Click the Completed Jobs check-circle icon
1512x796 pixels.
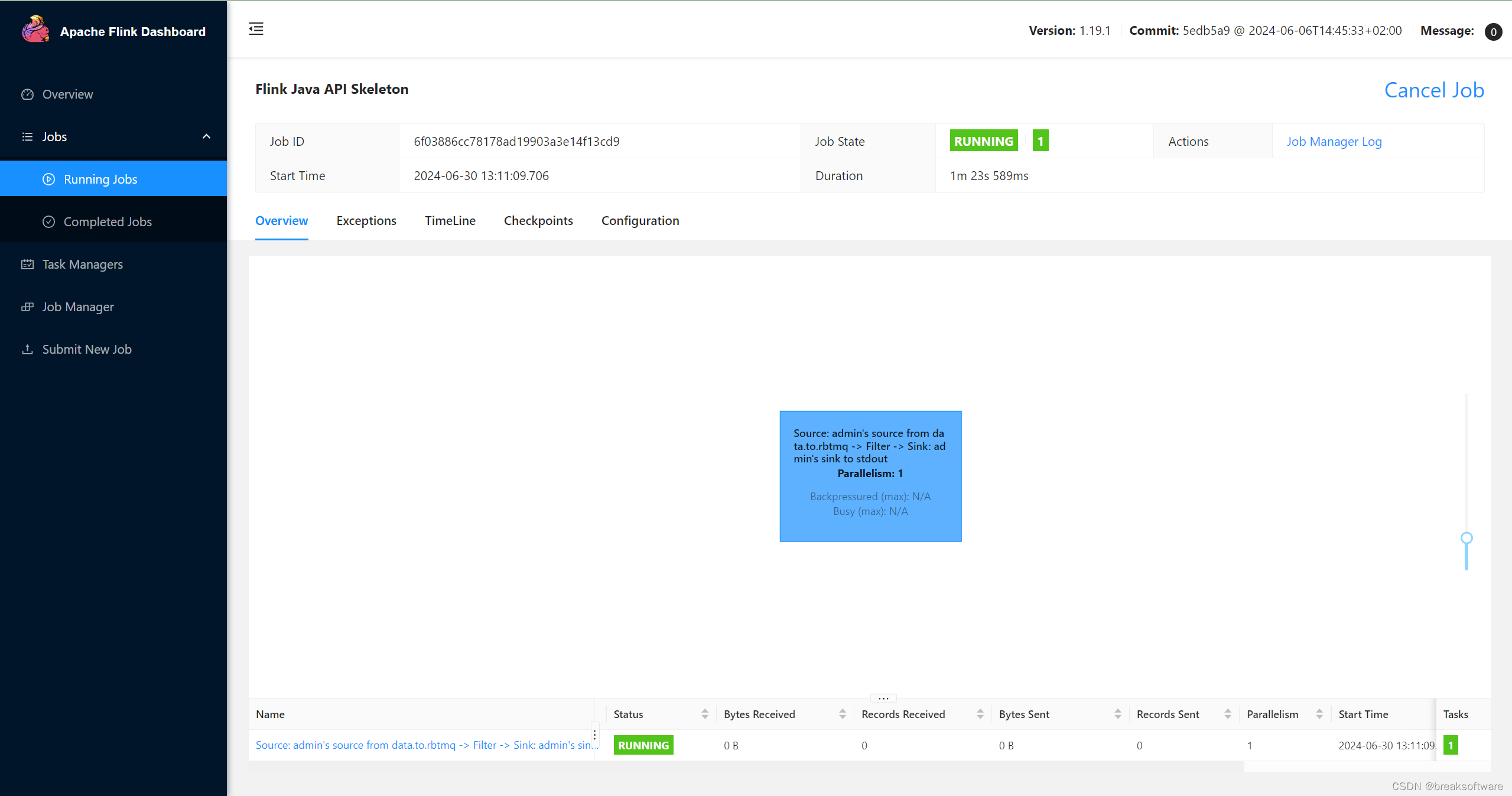pos(48,222)
